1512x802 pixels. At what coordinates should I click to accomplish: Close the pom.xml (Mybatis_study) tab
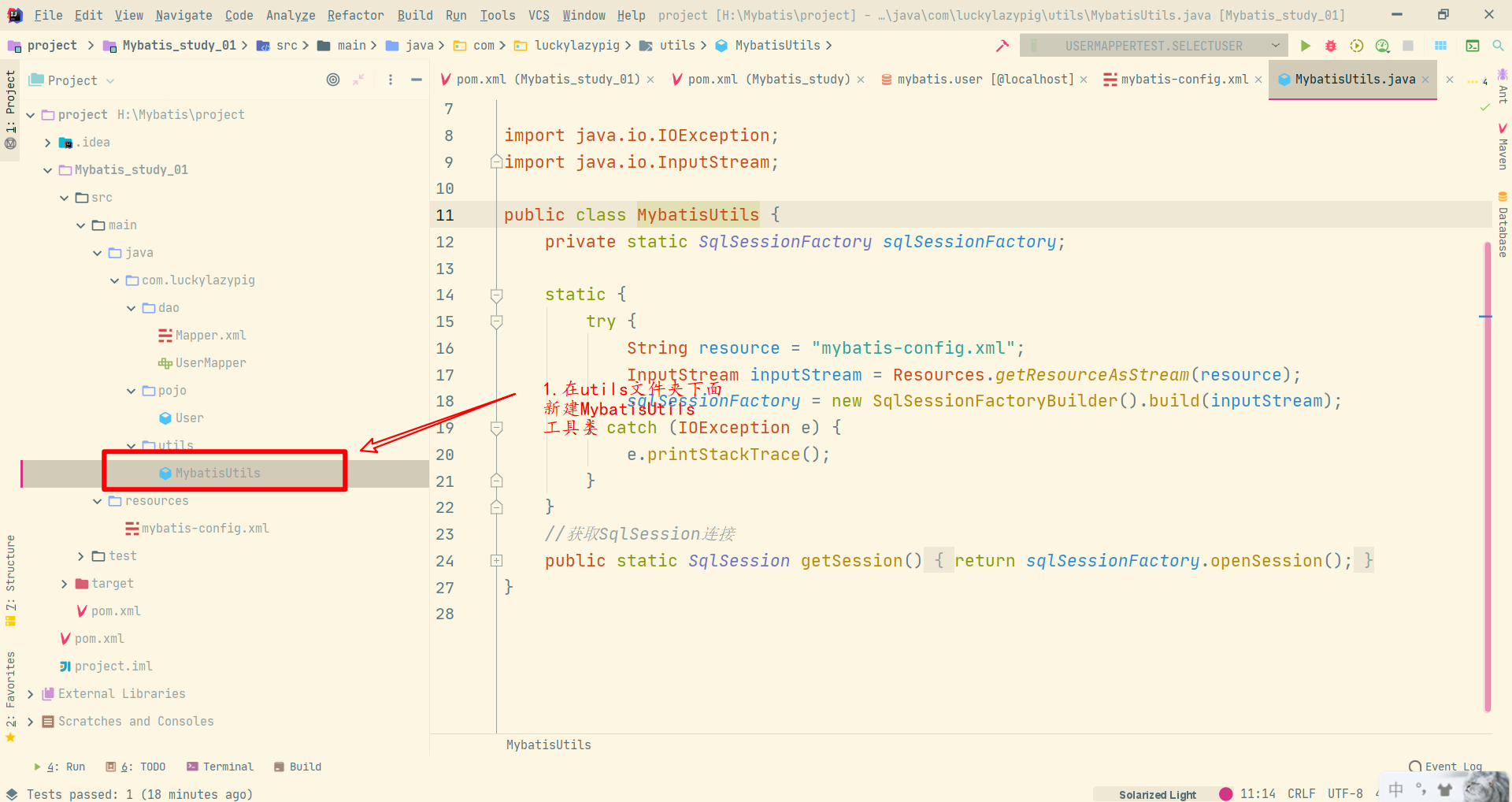tap(861, 80)
